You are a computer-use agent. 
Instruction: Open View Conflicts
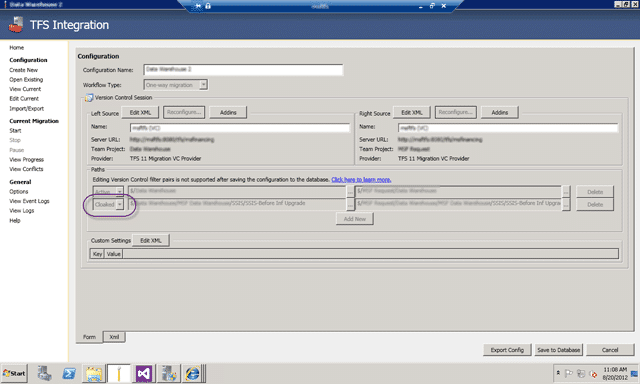[x=26, y=169]
